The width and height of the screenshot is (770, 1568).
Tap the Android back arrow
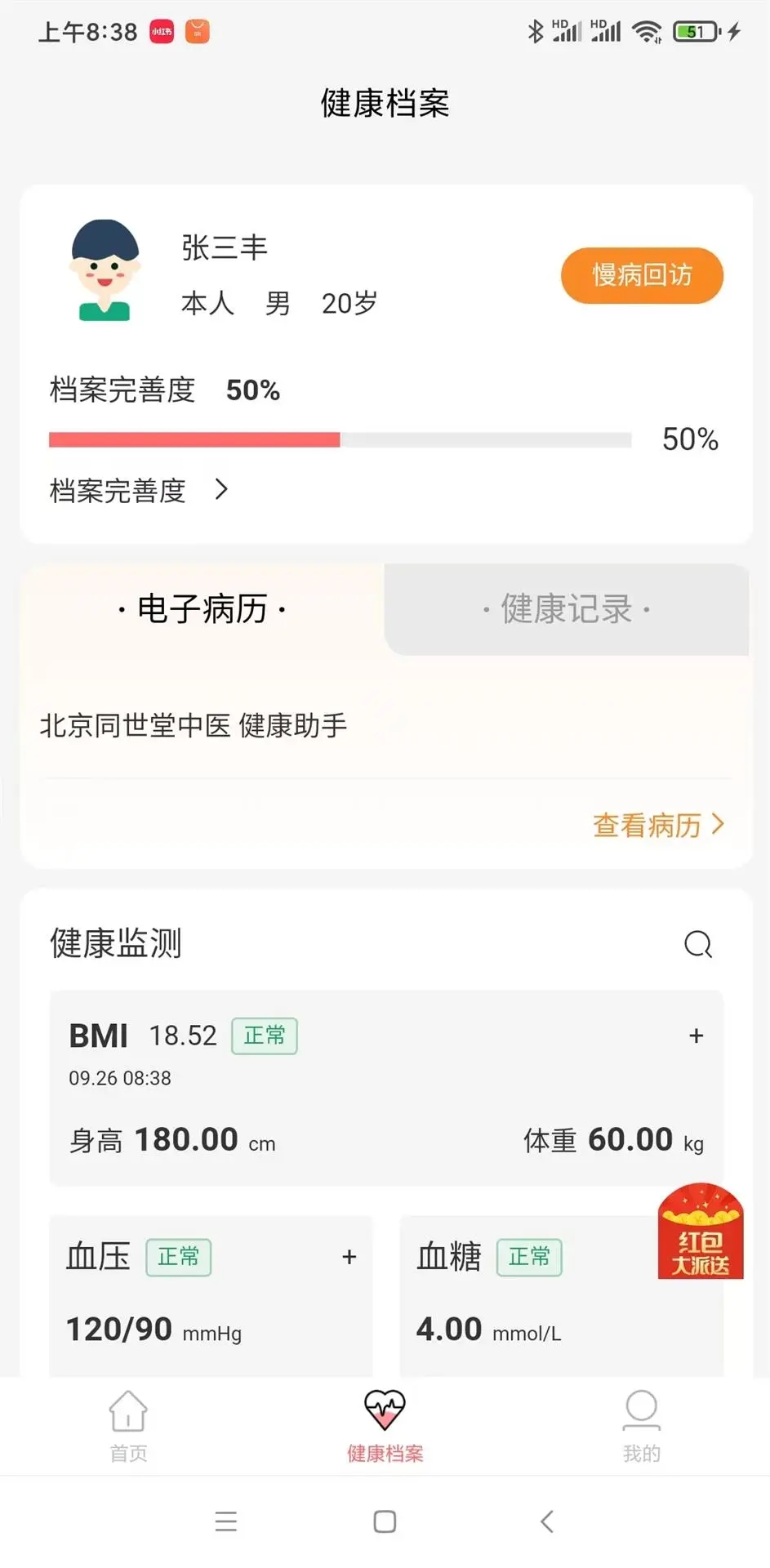tap(547, 1521)
